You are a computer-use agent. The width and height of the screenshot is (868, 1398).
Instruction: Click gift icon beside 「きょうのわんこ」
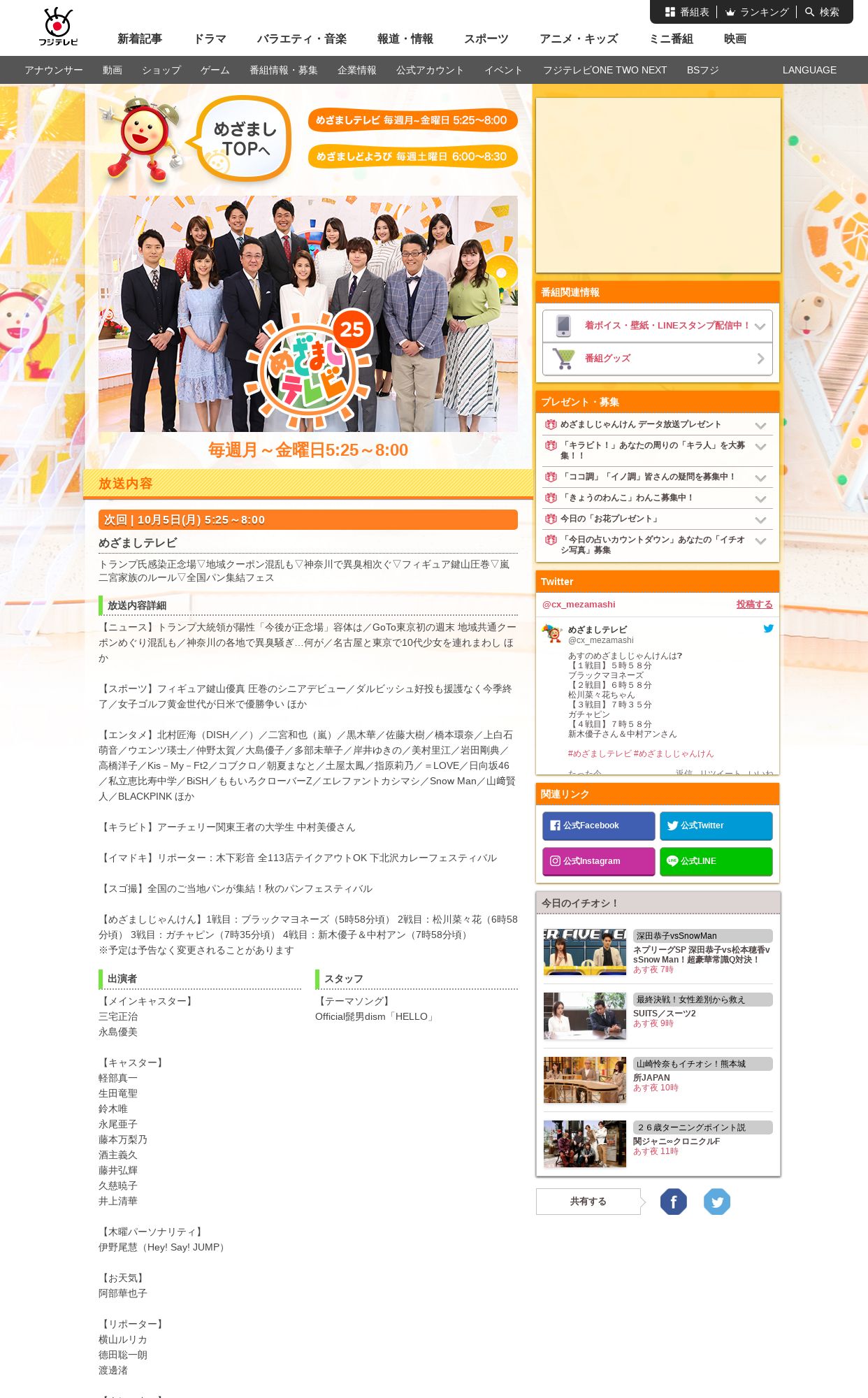pos(551,498)
